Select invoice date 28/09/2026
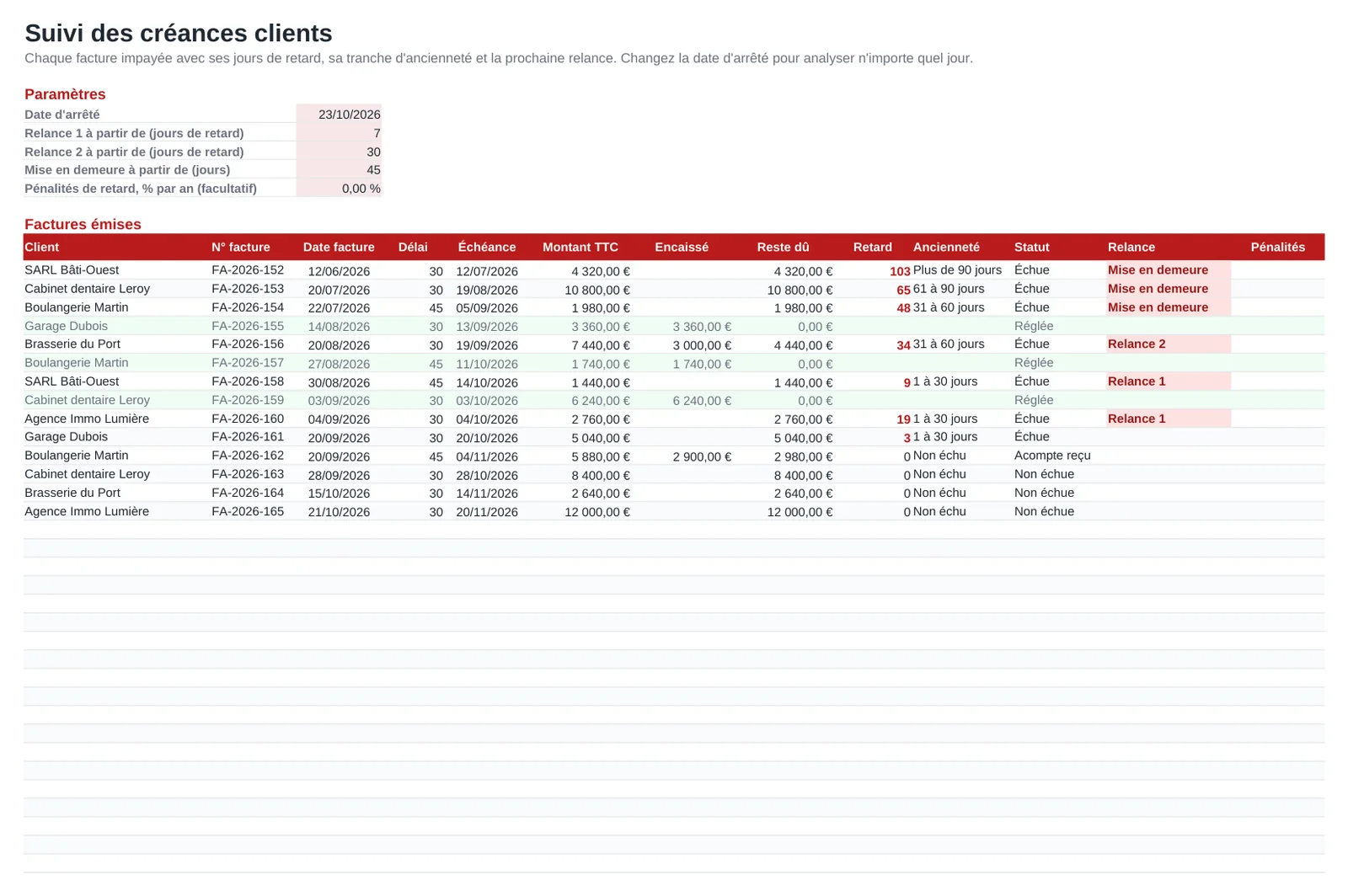Image resolution: width=1348 pixels, height=896 pixels. pos(339,475)
